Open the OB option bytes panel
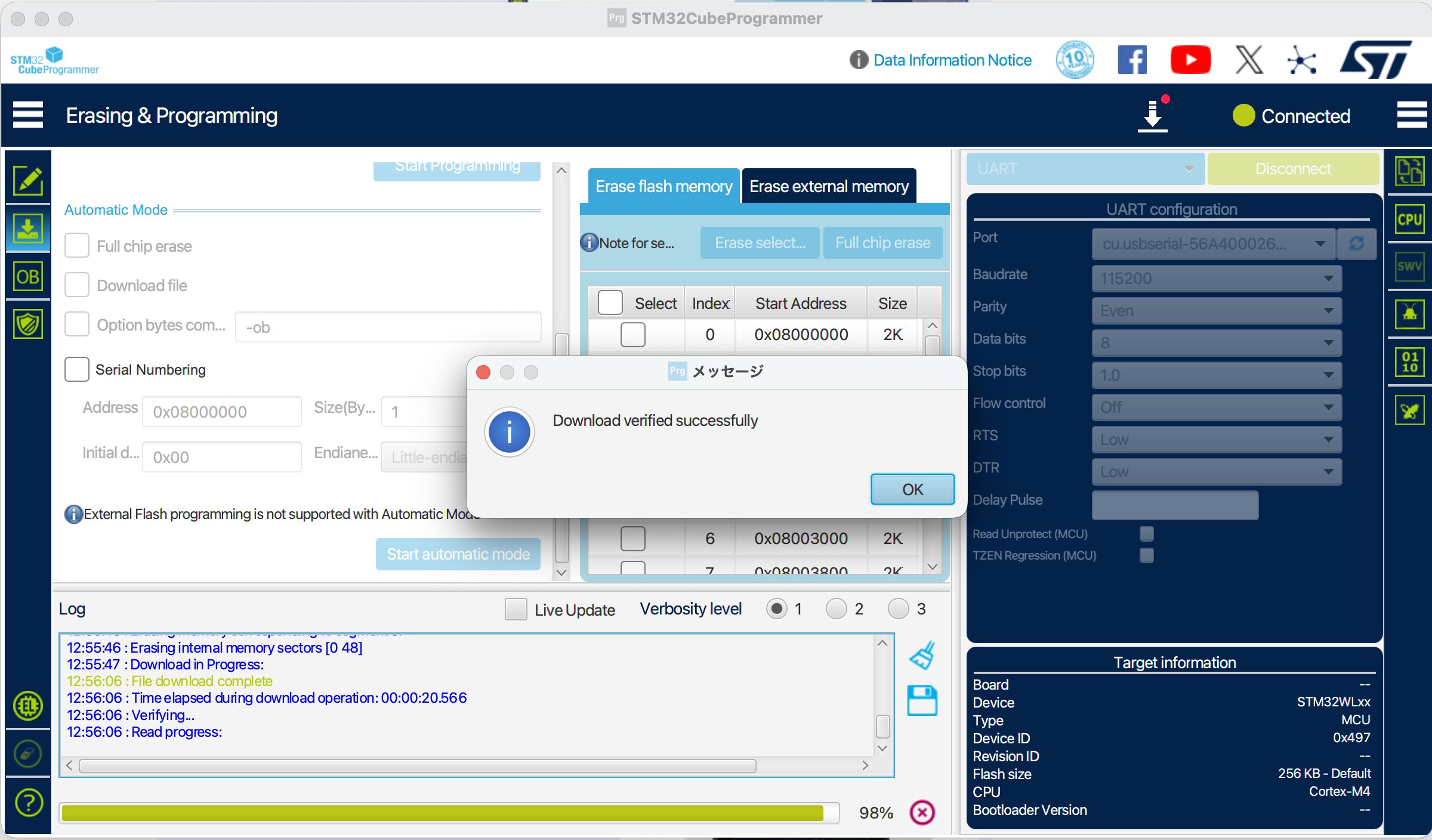The height and width of the screenshot is (840, 1432). (28, 277)
